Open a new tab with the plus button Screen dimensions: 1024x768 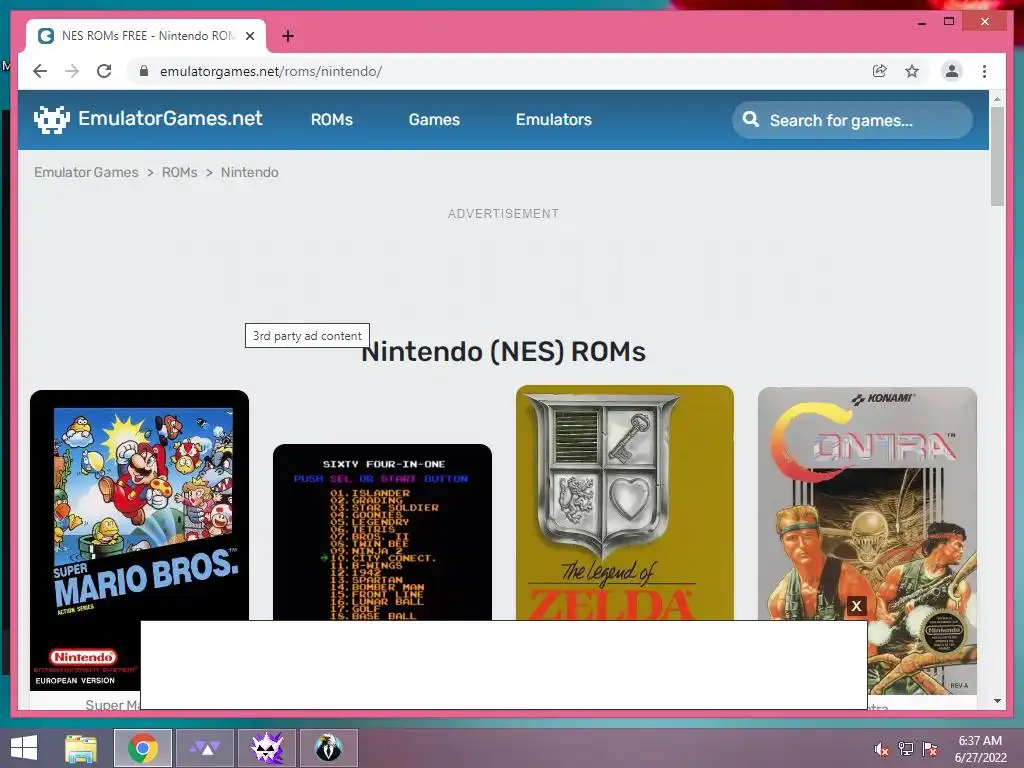[288, 36]
